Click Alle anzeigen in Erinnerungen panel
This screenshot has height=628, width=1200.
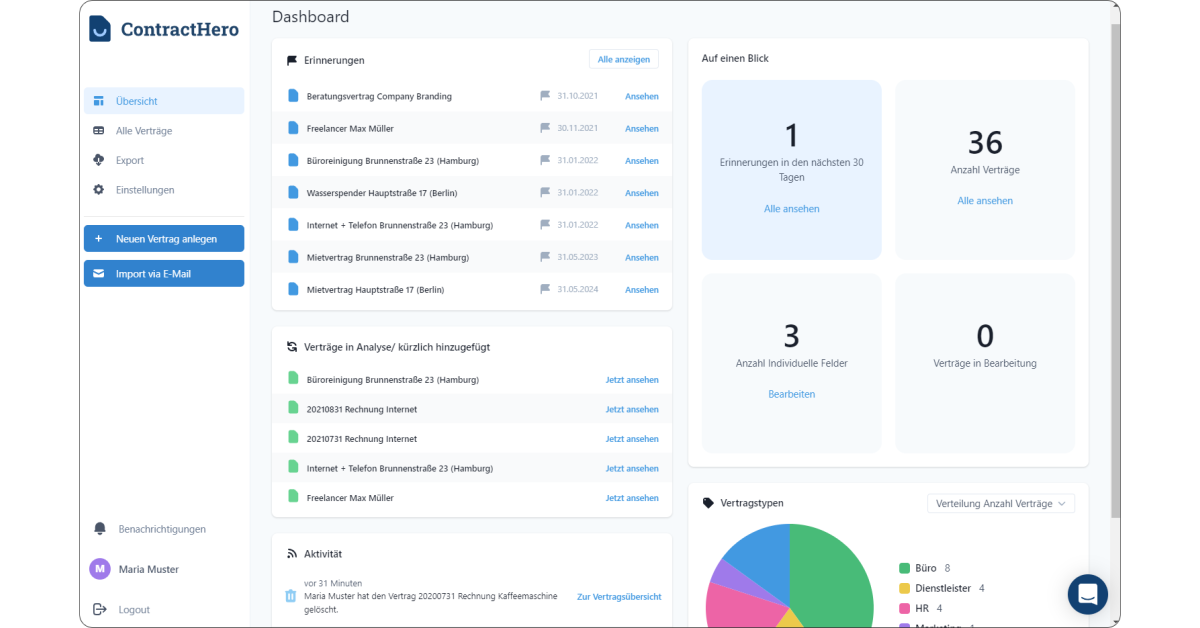pyautogui.click(x=623, y=59)
